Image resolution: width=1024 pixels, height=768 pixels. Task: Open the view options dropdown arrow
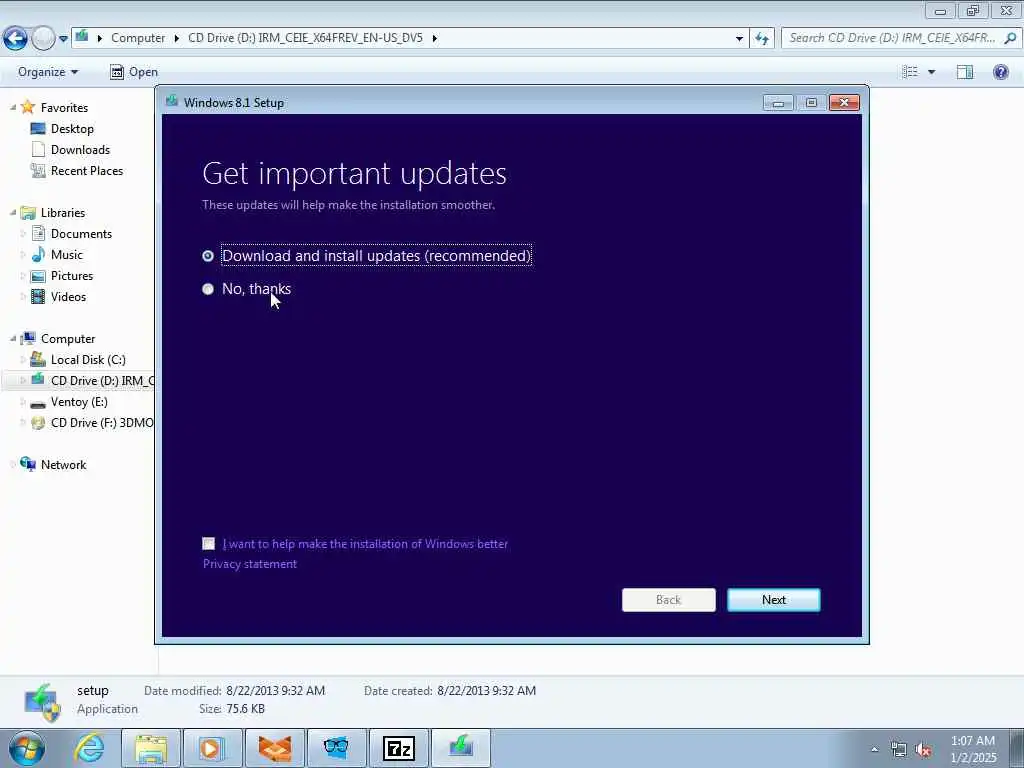click(x=931, y=72)
